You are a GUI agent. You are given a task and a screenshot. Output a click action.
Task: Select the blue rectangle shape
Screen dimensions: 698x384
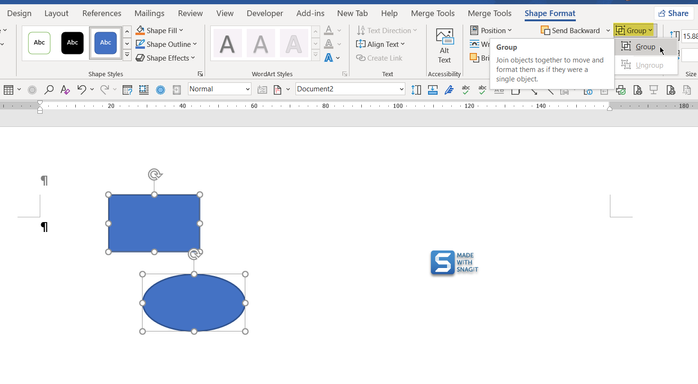tap(154, 223)
